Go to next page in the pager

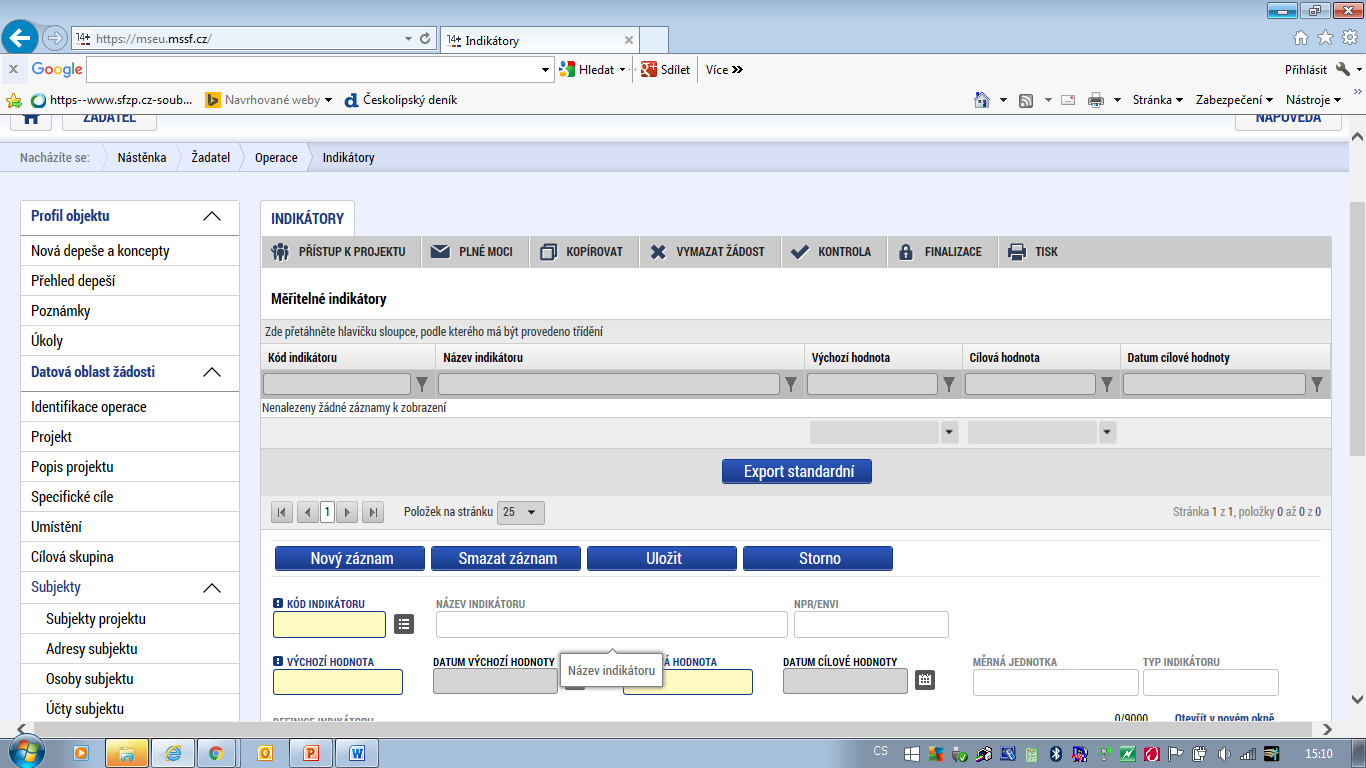click(x=347, y=512)
